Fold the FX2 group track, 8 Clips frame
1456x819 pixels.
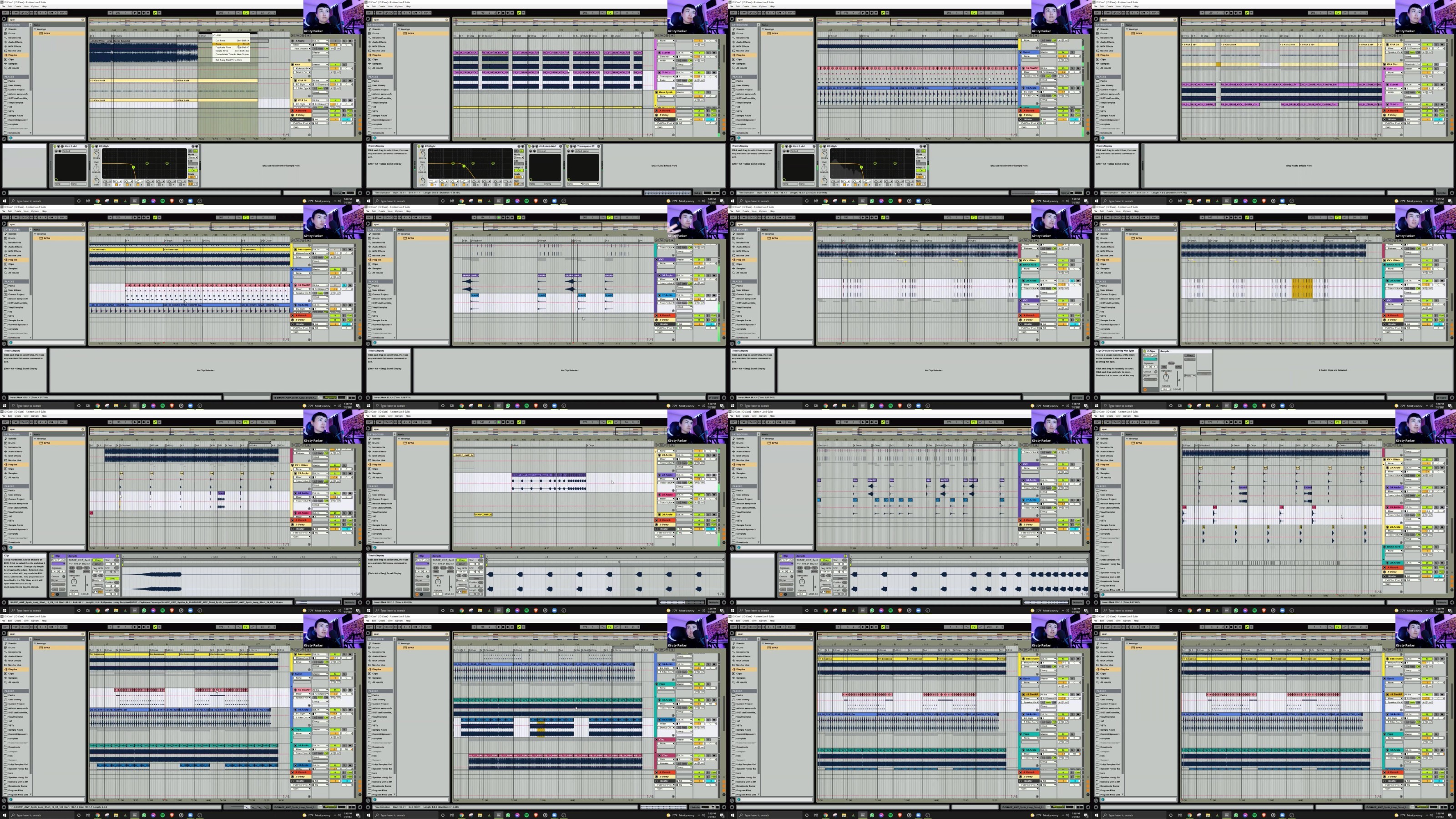1385,301
